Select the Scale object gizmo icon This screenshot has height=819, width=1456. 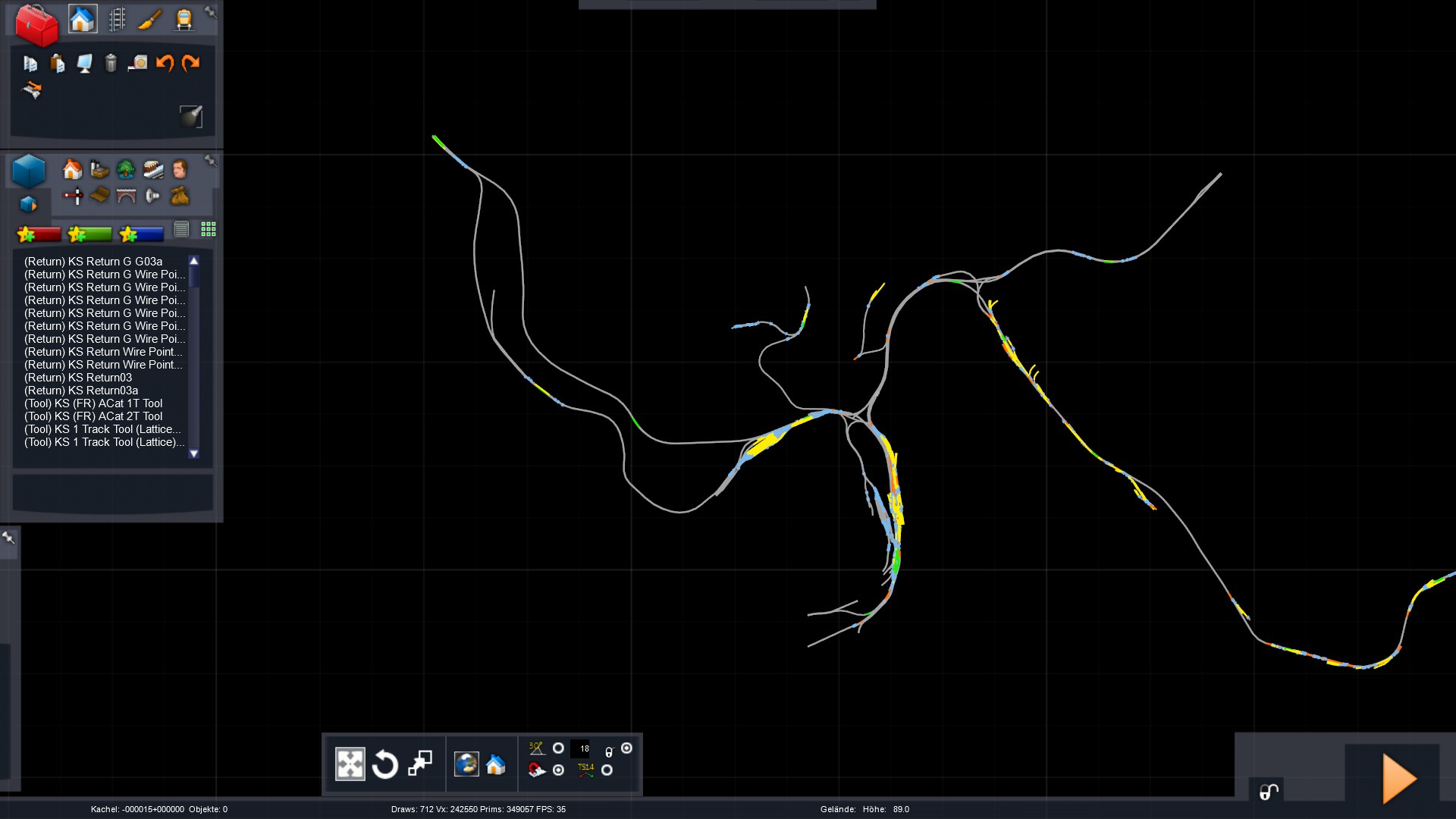[419, 764]
